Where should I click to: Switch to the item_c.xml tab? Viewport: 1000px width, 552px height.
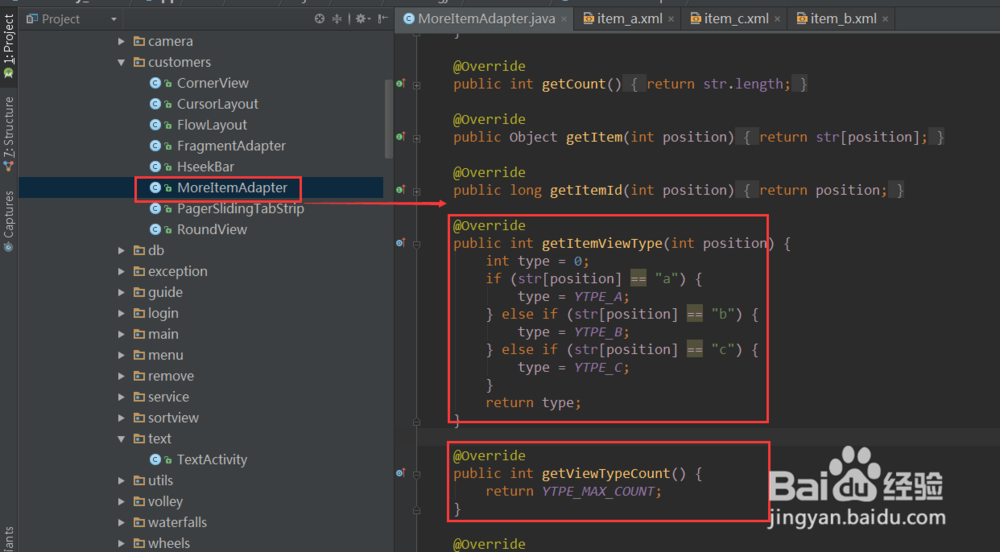click(x=735, y=19)
